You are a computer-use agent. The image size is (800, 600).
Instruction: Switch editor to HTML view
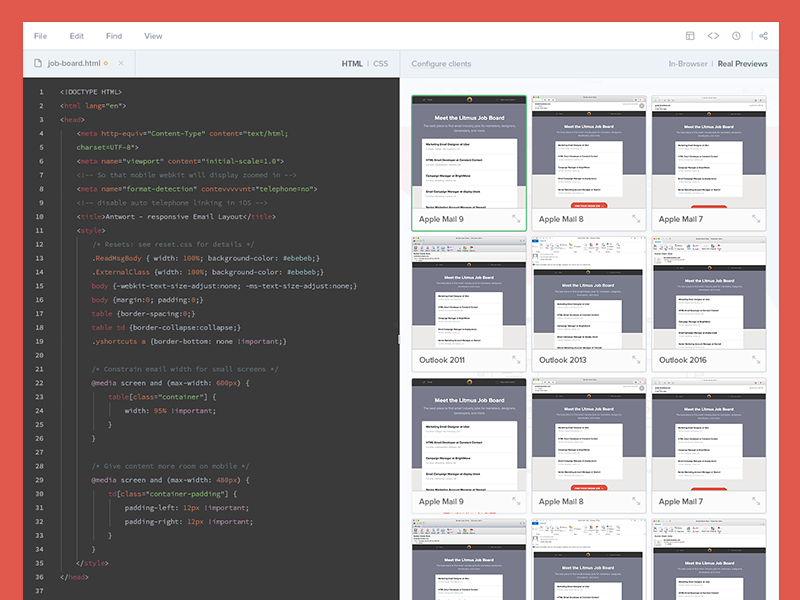click(x=352, y=64)
